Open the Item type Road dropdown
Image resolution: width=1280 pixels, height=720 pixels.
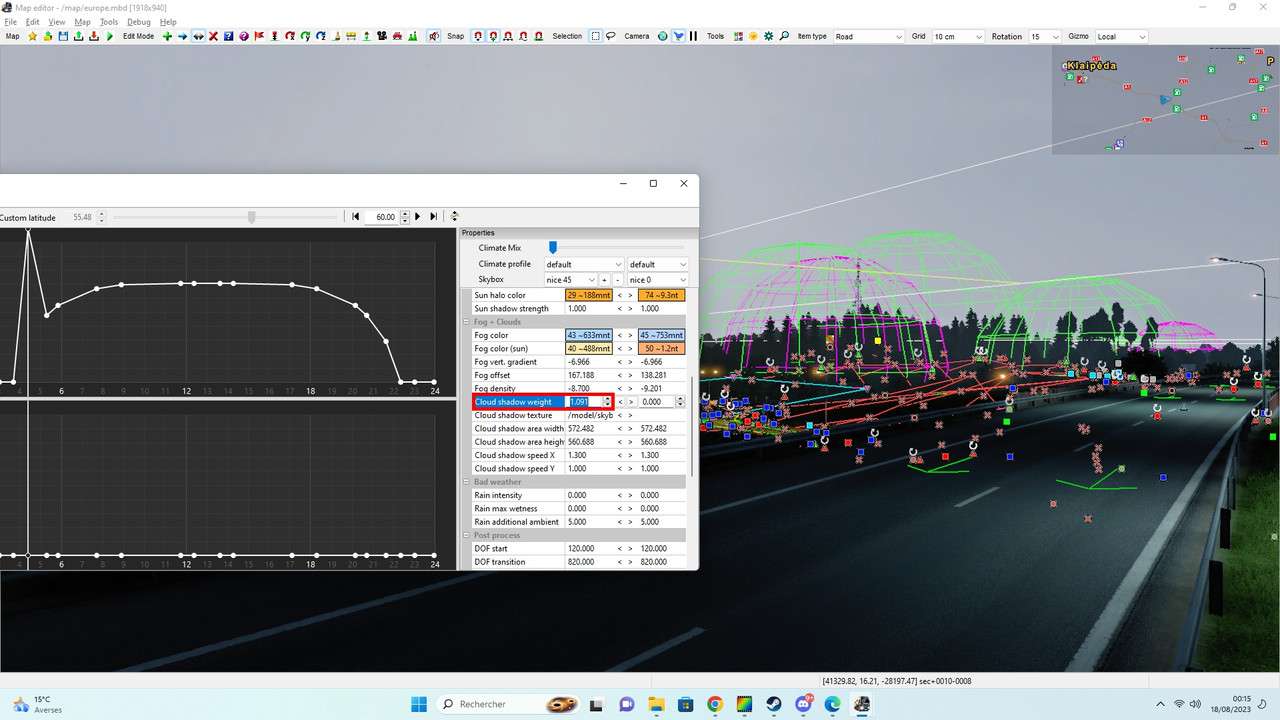(x=868, y=37)
